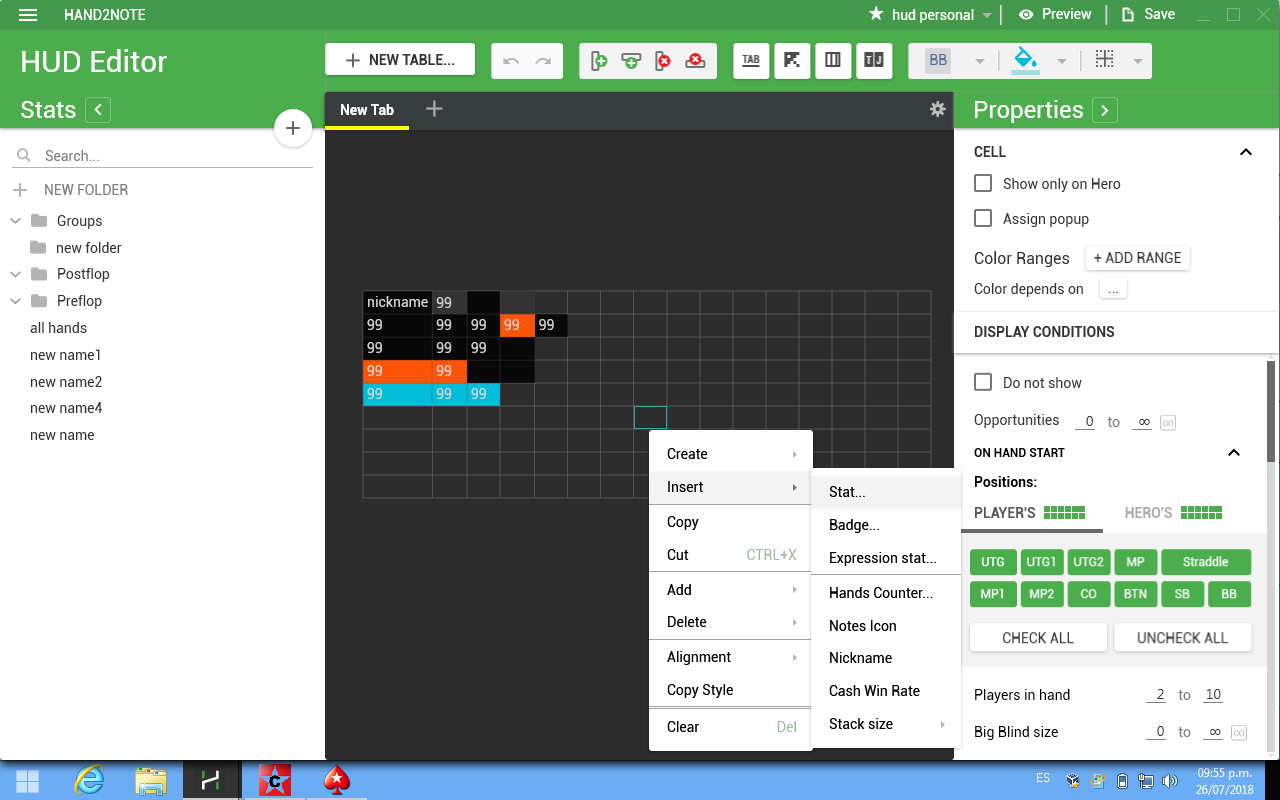Click the undo arrow in toolbar
Image resolution: width=1280 pixels, height=800 pixels.
coord(511,61)
